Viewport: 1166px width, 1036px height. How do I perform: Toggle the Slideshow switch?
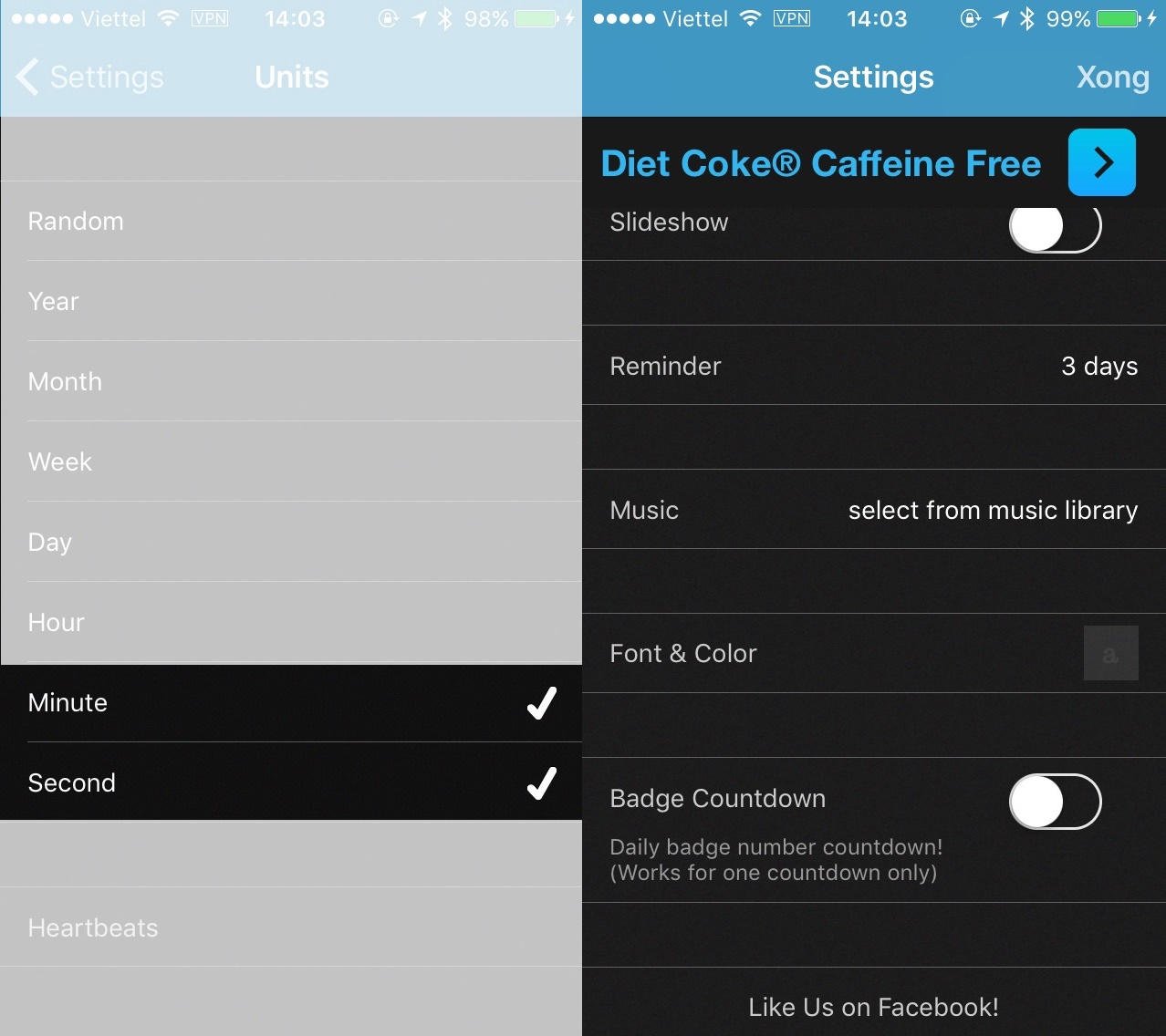pyautogui.click(x=1055, y=225)
